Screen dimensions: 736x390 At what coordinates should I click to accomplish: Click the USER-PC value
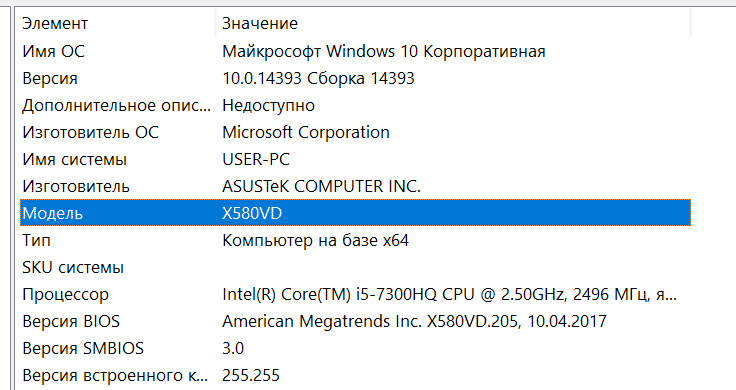(x=256, y=160)
